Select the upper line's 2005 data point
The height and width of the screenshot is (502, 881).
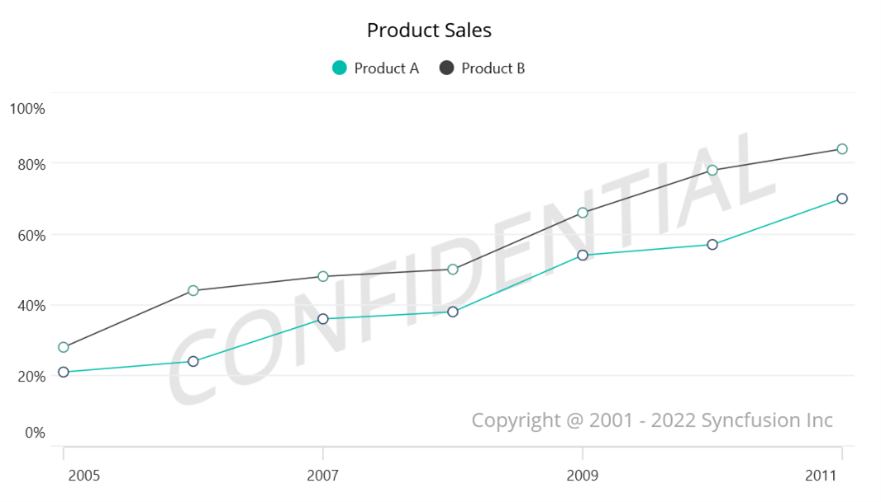coord(64,347)
